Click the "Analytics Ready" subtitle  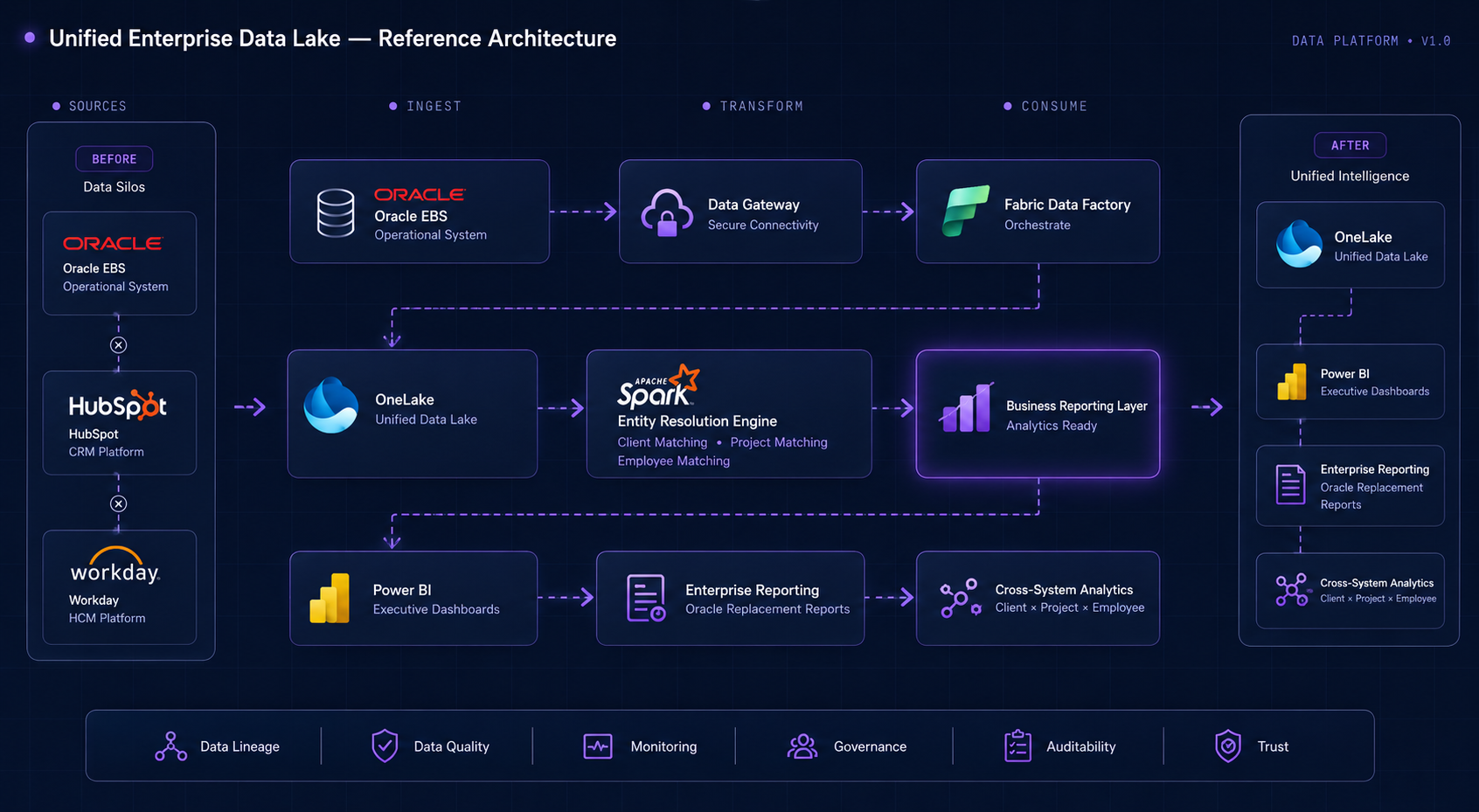point(1051,426)
